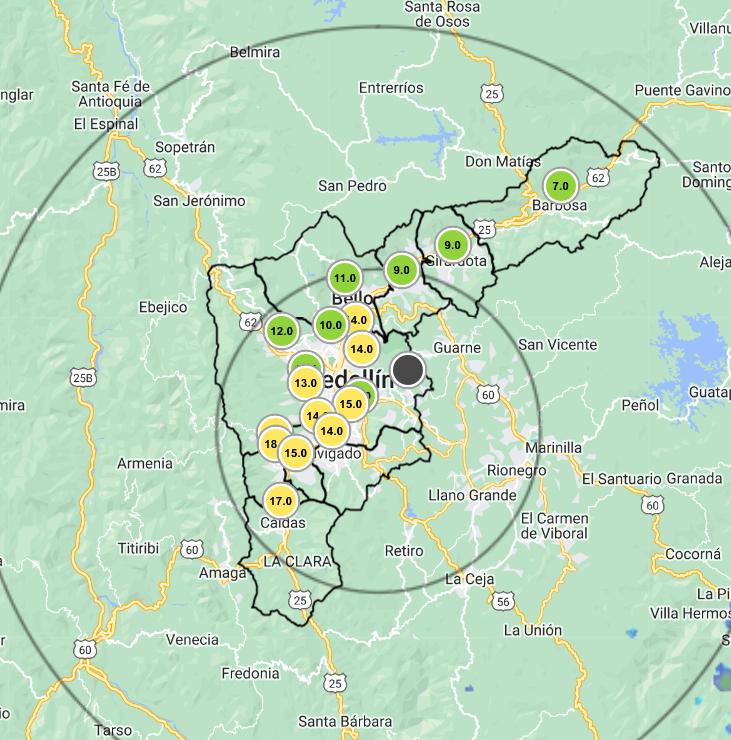The width and height of the screenshot is (731, 740).
Task: Click the Granada town label
Action: point(693,479)
